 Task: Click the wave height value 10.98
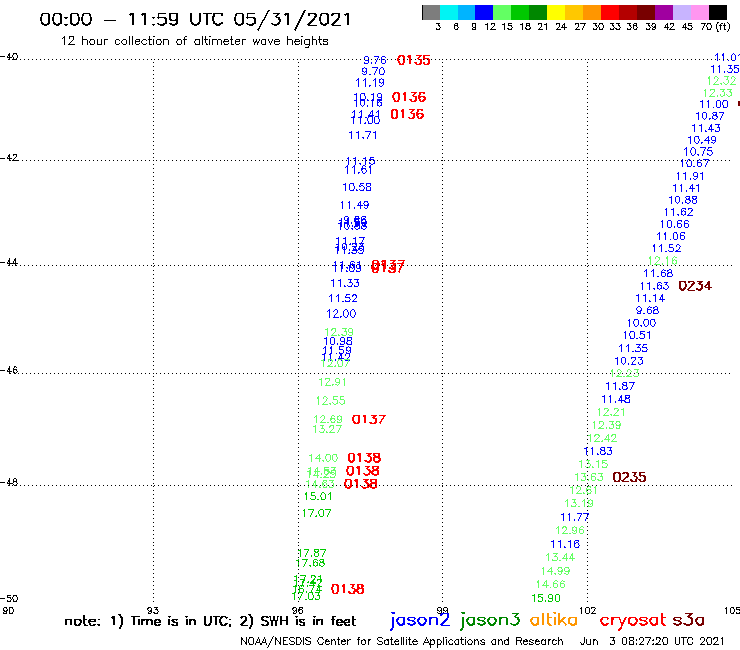tap(338, 341)
